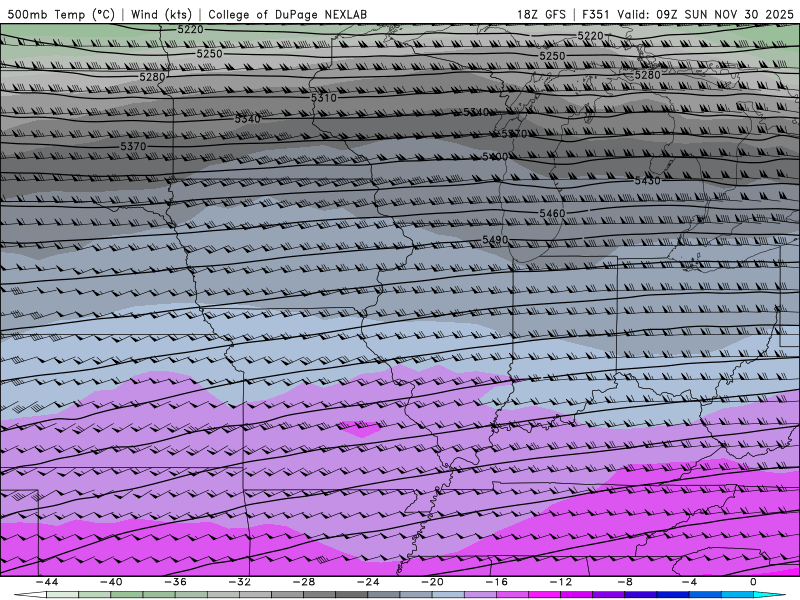Click the -36 colorbar tick label

pos(175,582)
